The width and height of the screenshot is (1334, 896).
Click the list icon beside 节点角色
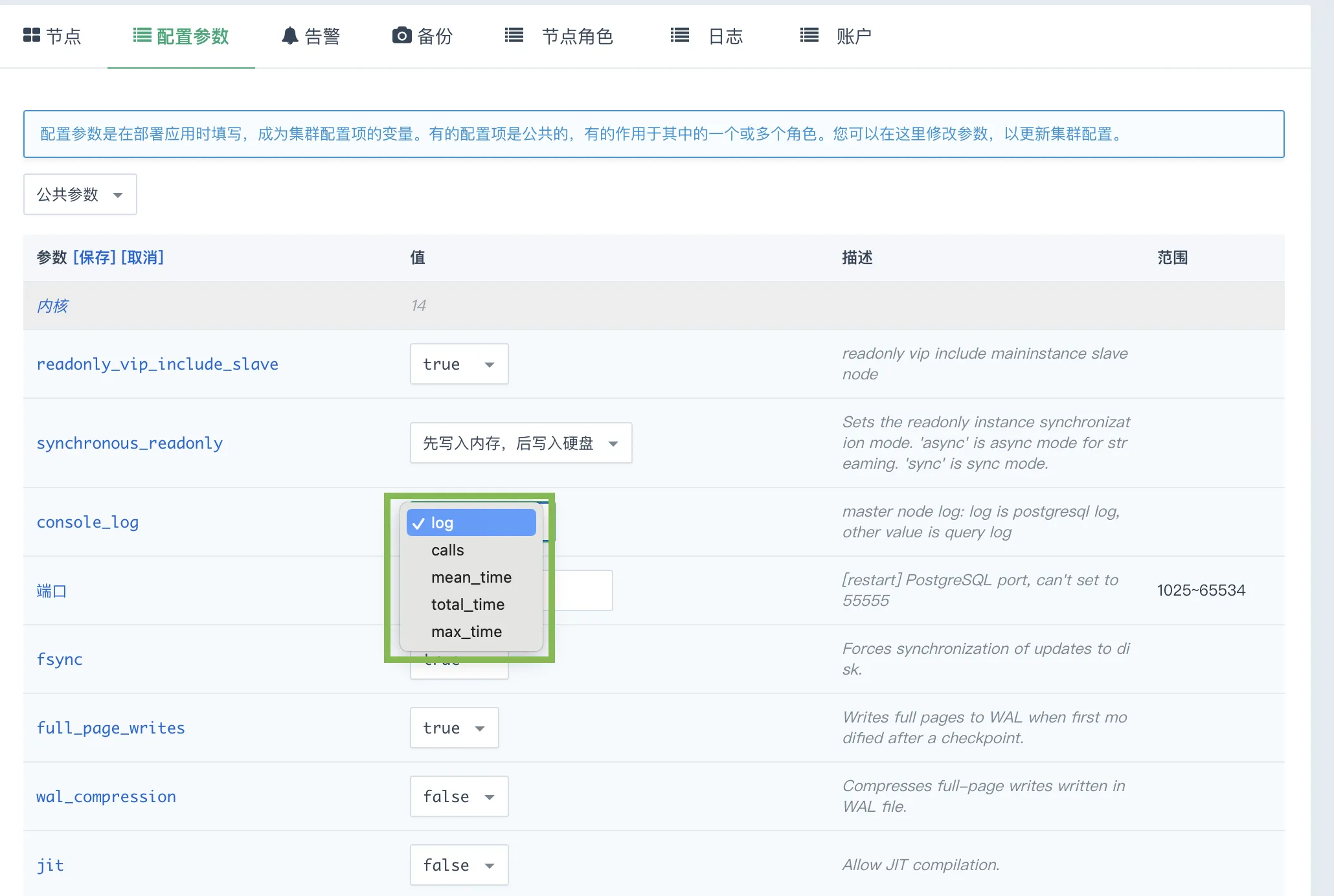(x=514, y=36)
